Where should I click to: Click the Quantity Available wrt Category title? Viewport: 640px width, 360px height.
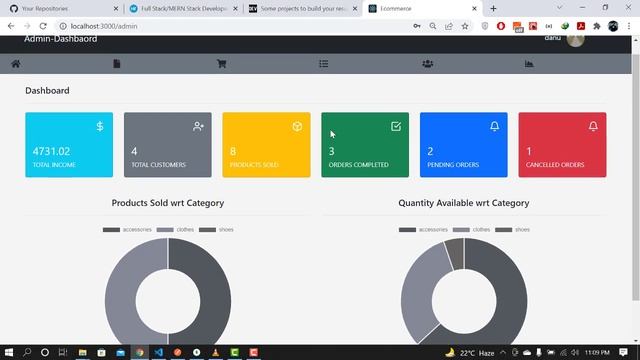tap(464, 203)
